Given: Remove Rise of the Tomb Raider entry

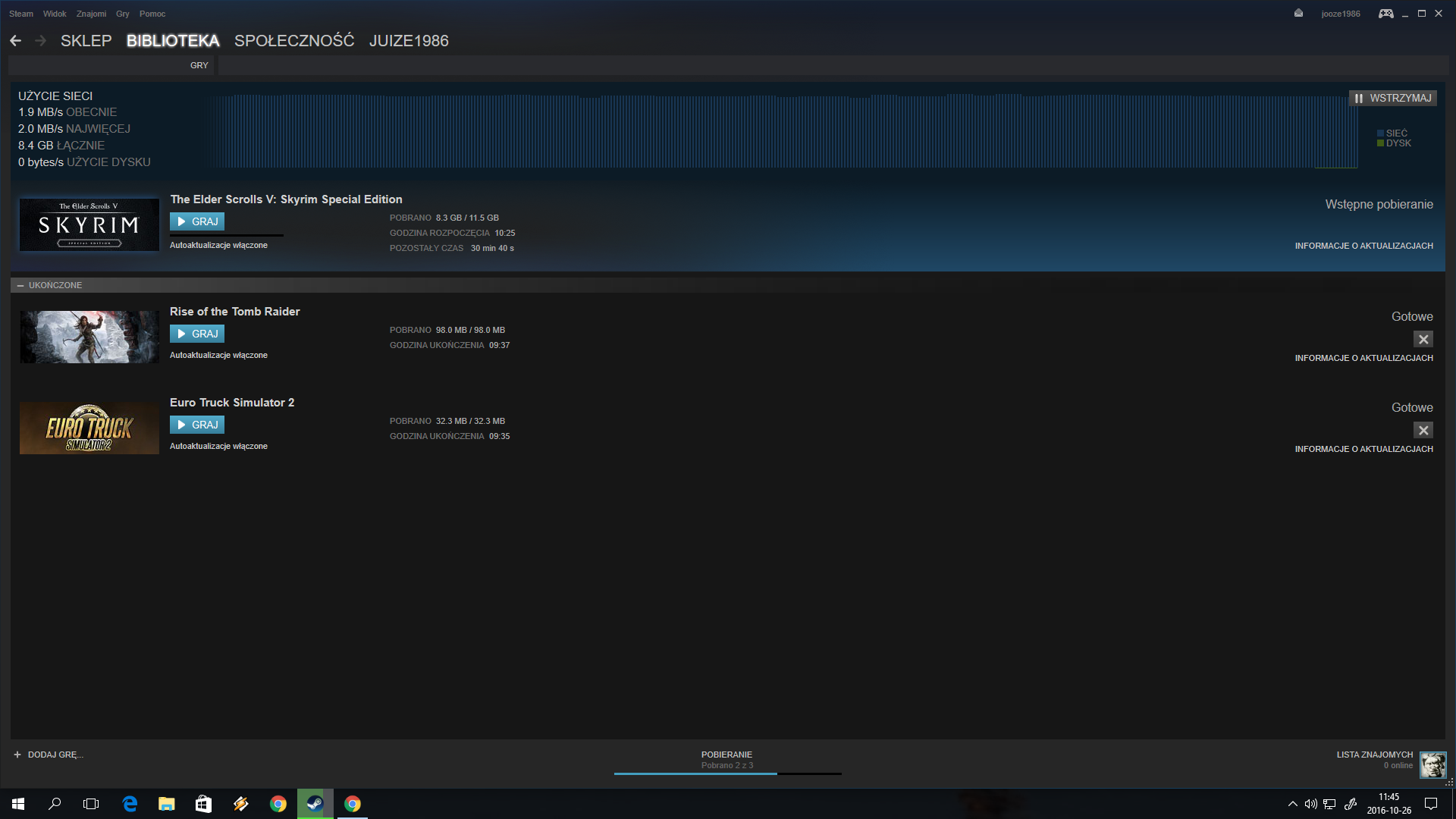Looking at the screenshot, I should (1423, 340).
